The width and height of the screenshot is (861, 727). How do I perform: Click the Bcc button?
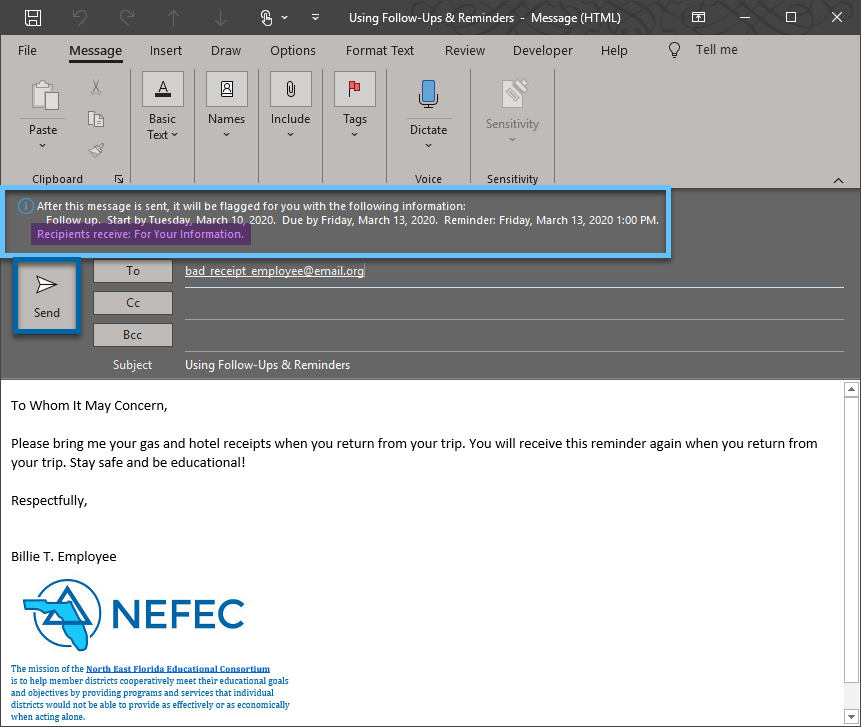(x=133, y=335)
